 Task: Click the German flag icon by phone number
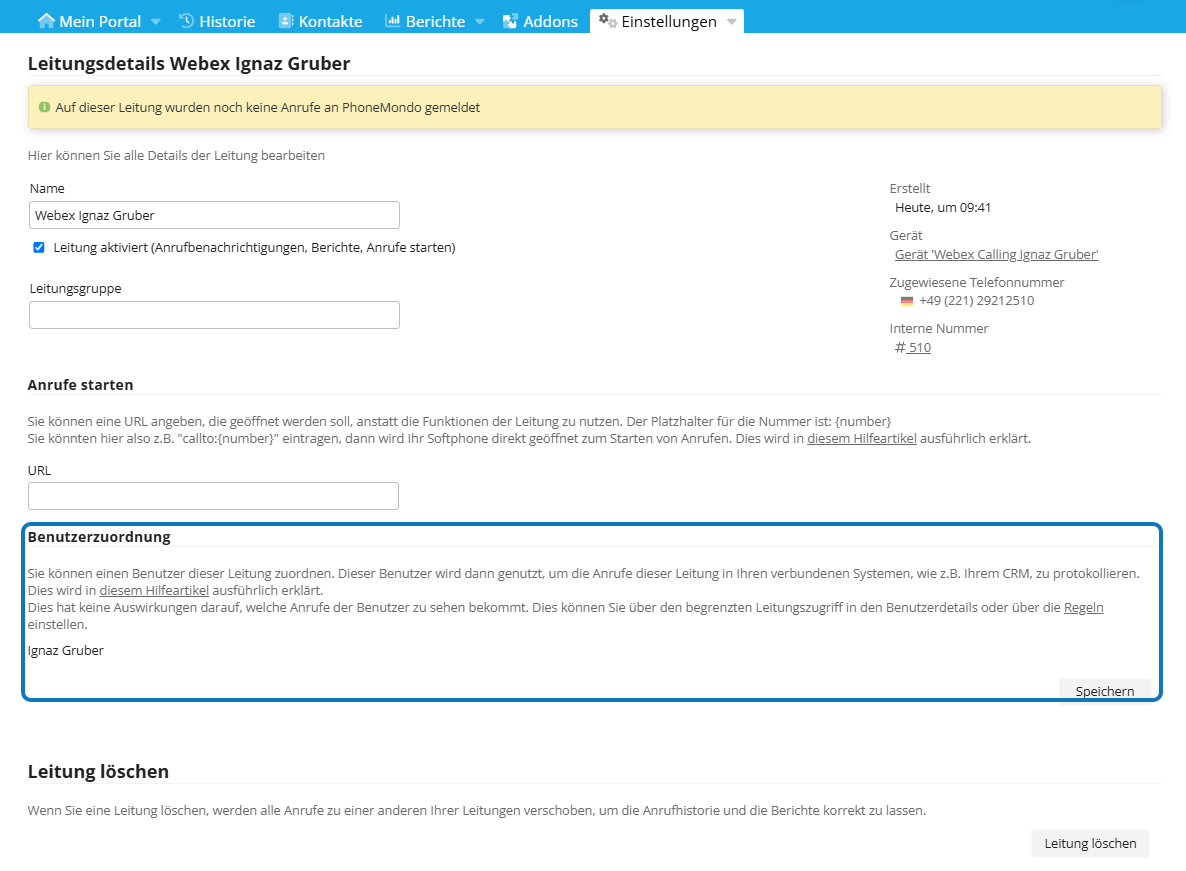pyautogui.click(x=907, y=301)
